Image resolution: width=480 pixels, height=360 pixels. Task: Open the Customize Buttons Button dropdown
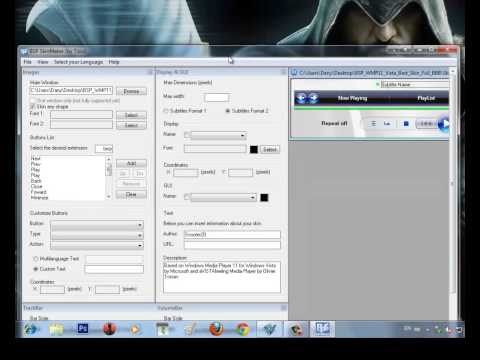(x=97, y=225)
